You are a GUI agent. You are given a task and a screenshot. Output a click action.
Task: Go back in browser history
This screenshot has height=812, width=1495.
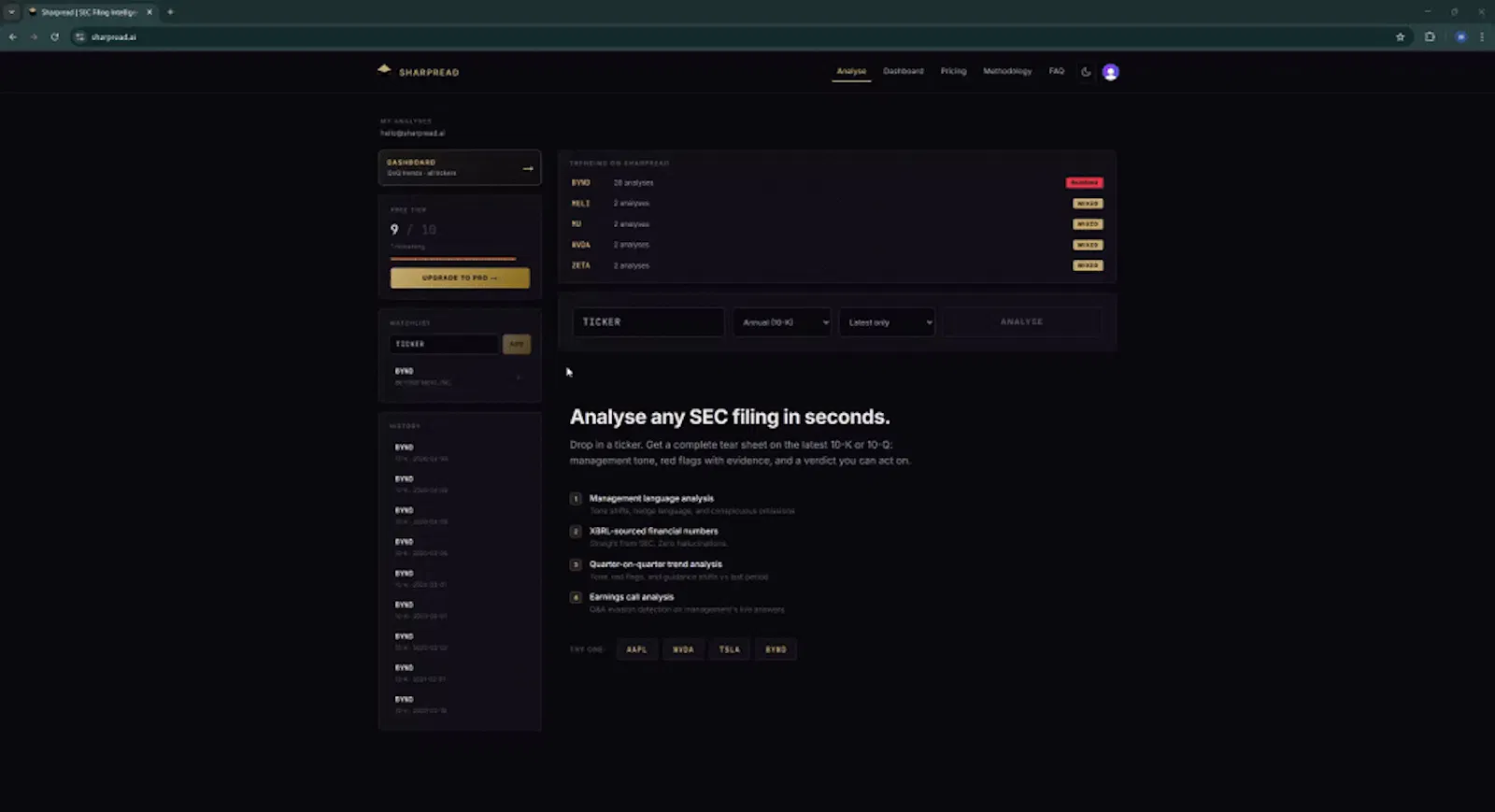coord(13,37)
